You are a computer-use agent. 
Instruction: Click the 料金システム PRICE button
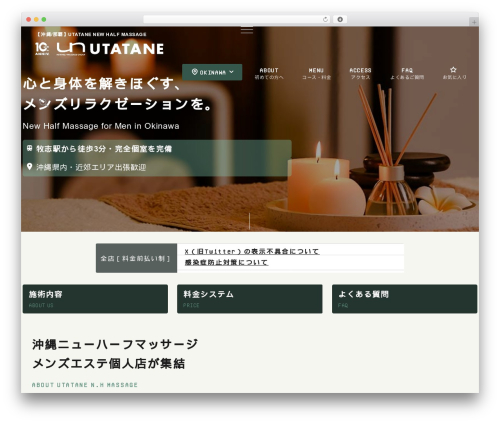pyautogui.click(x=250, y=299)
